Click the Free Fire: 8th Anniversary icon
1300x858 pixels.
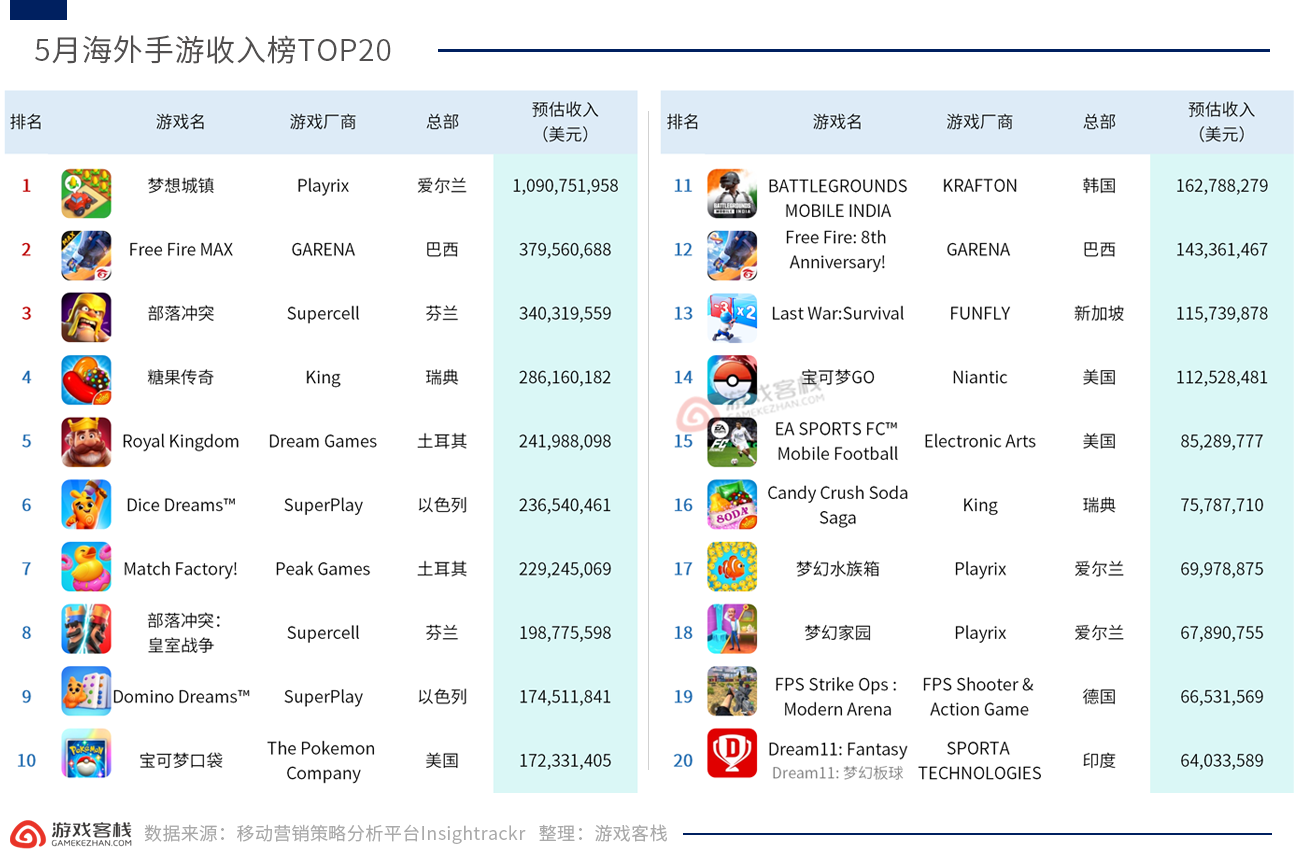pyautogui.click(x=732, y=256)
